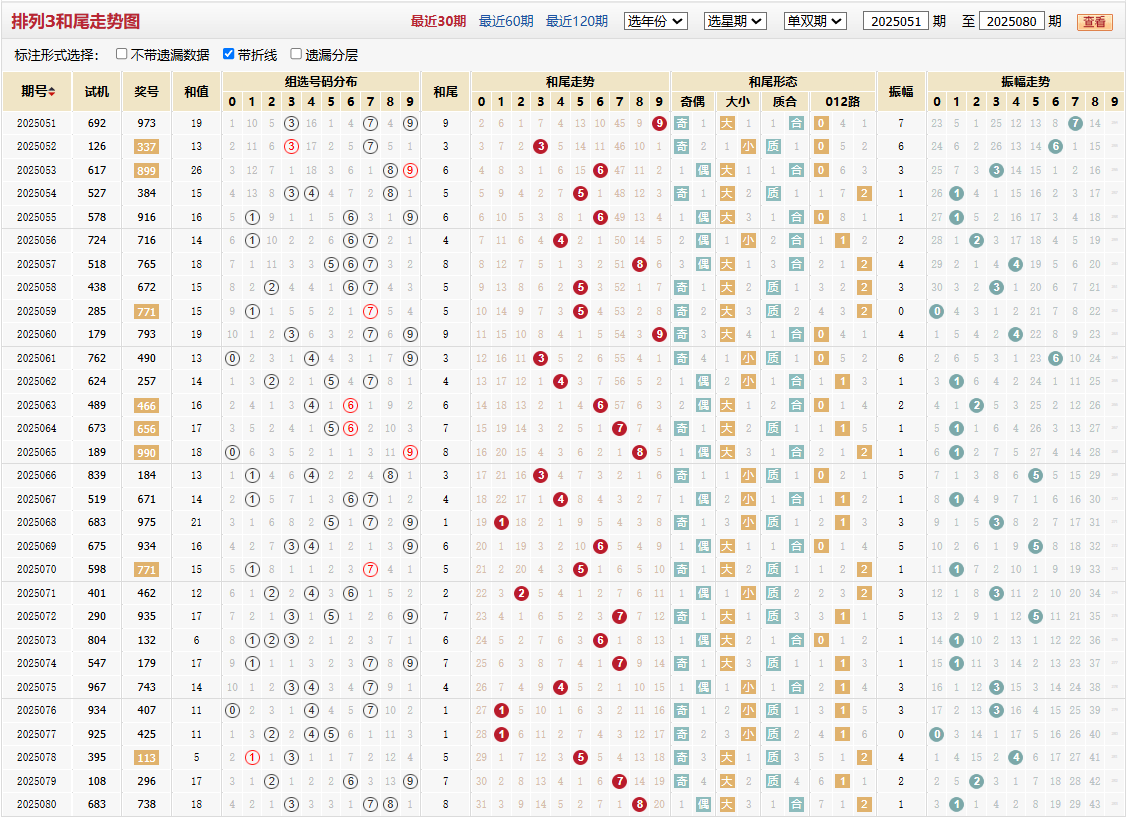Click the 组选号码分布 column header
1127x817 pixels.
click(x=321, y=81)
